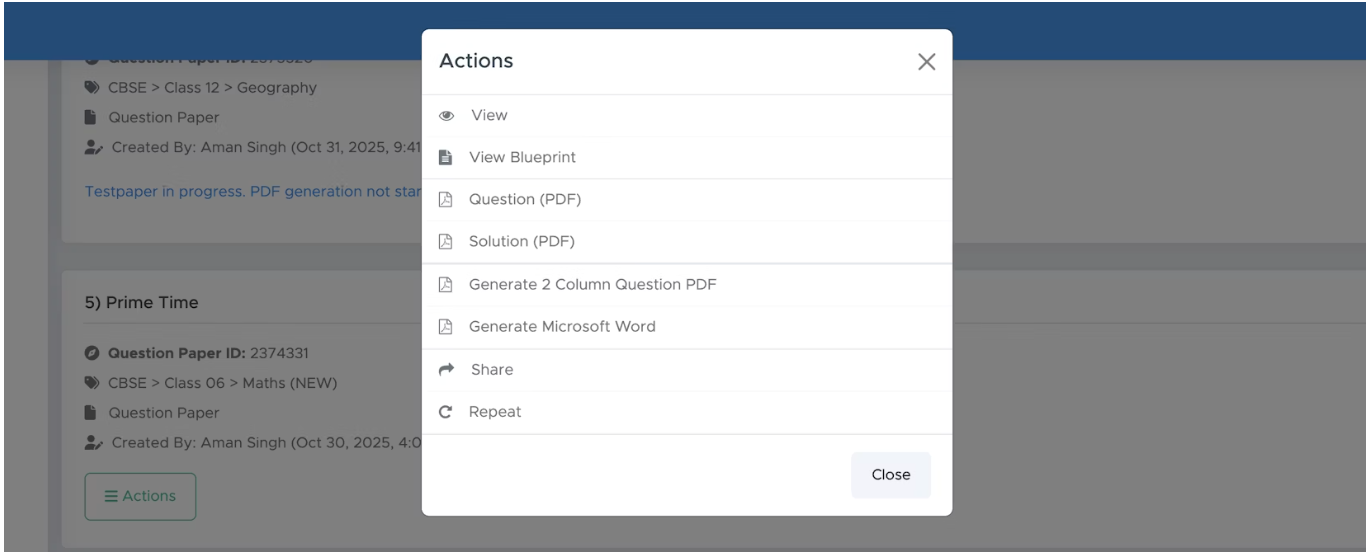Click the PDF icon next to Solution (PDF)
Screen dimensions: 1366x552
tap(446, 242)
